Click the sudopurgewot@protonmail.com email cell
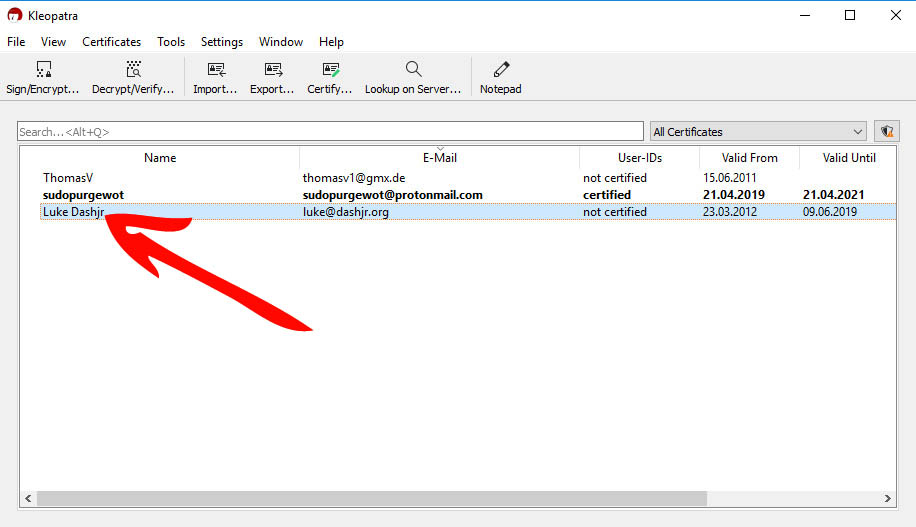Screen dimensions: 916x527 click(393, 195)
